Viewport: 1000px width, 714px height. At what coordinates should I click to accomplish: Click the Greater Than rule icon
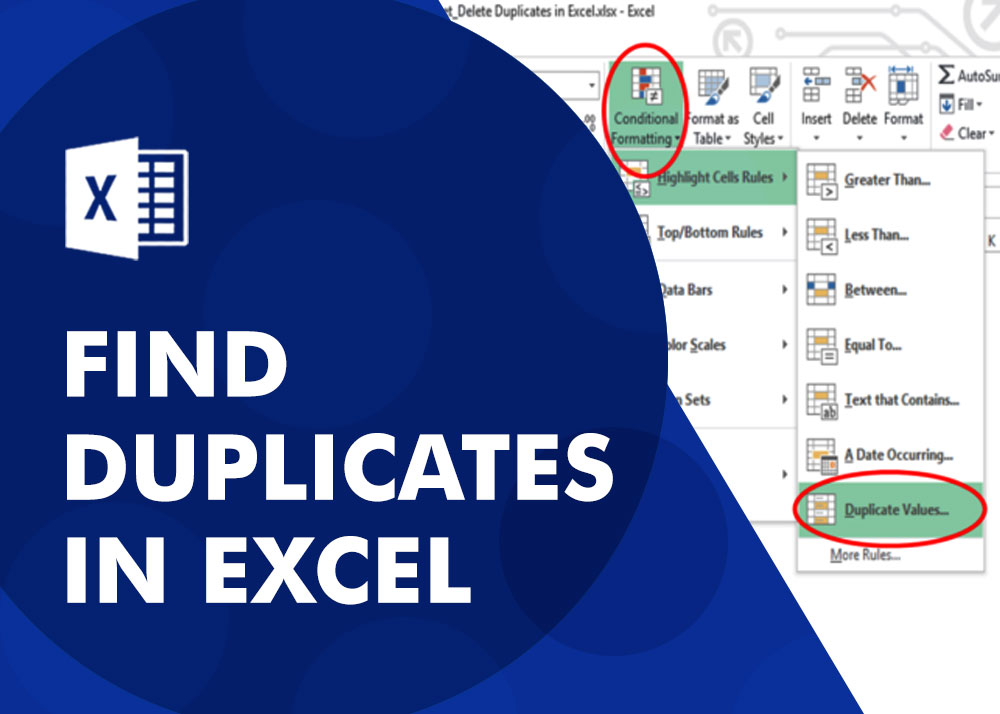821,180
